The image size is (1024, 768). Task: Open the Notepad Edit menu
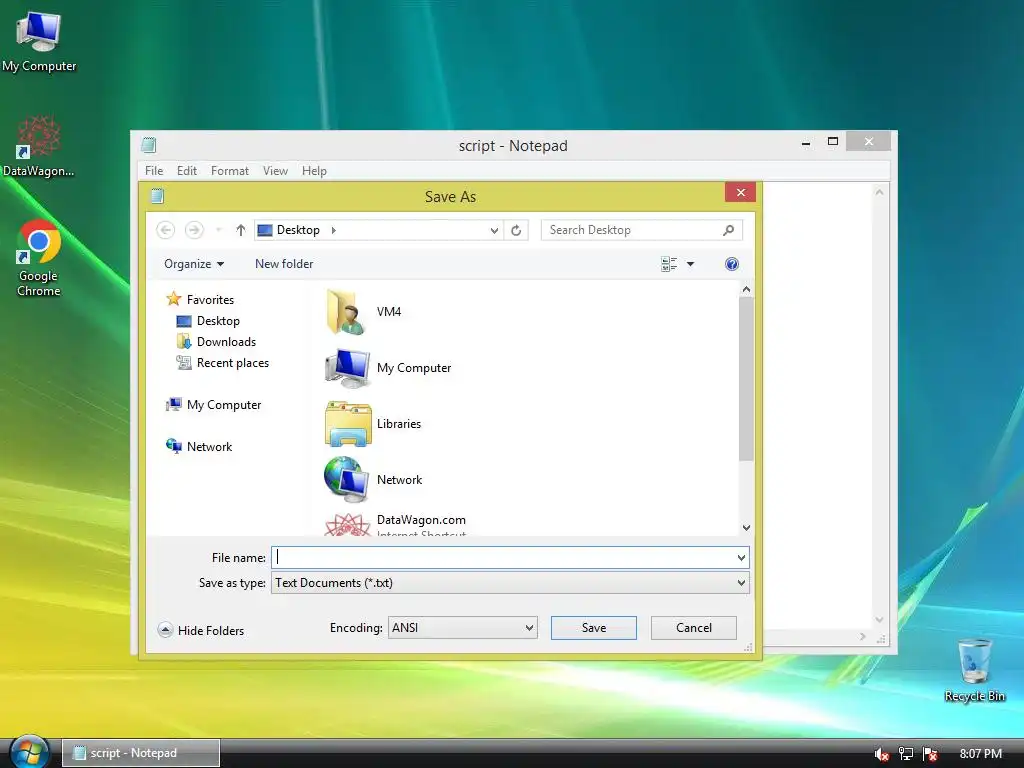(187, 170)
